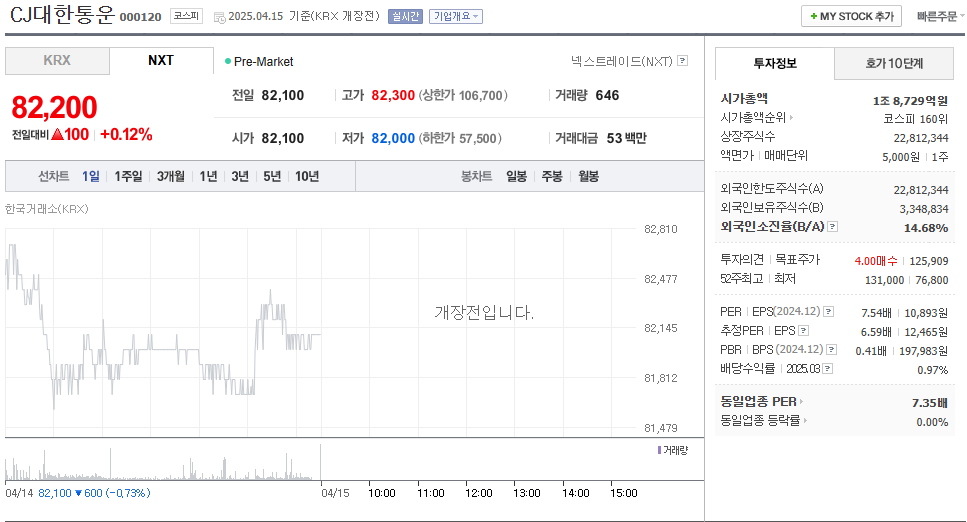Click the 실시간 badge button

point(405,17)
